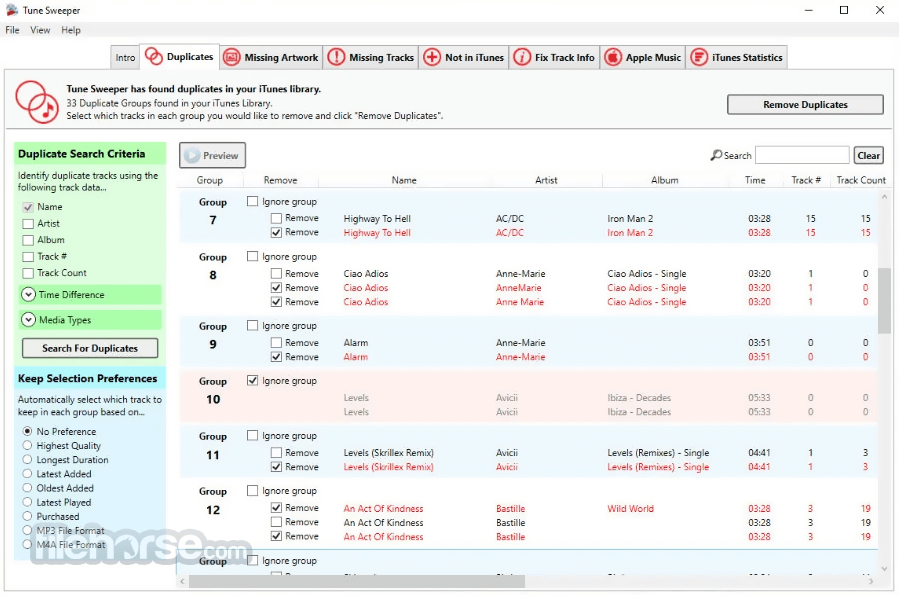
Task: Expand the Time Difference section
Action: pyautogui.click(x=29, y=295)
